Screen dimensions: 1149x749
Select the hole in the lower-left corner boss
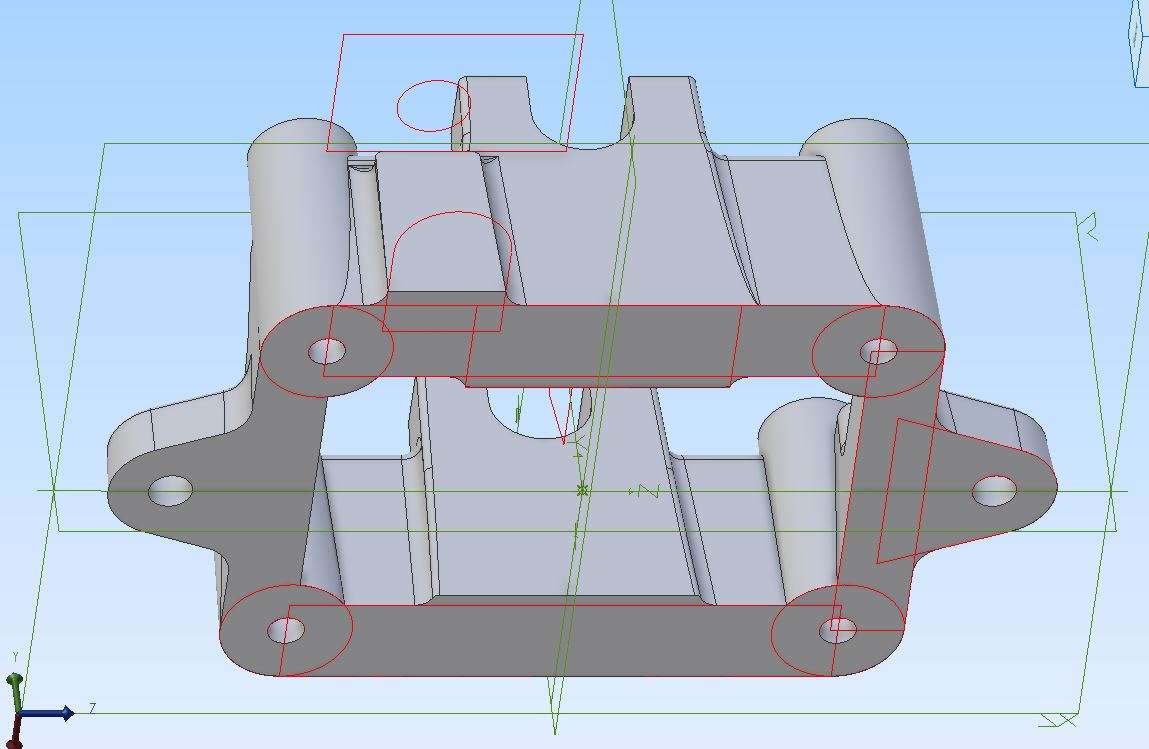pyautogui.click(x=286, y=630)
